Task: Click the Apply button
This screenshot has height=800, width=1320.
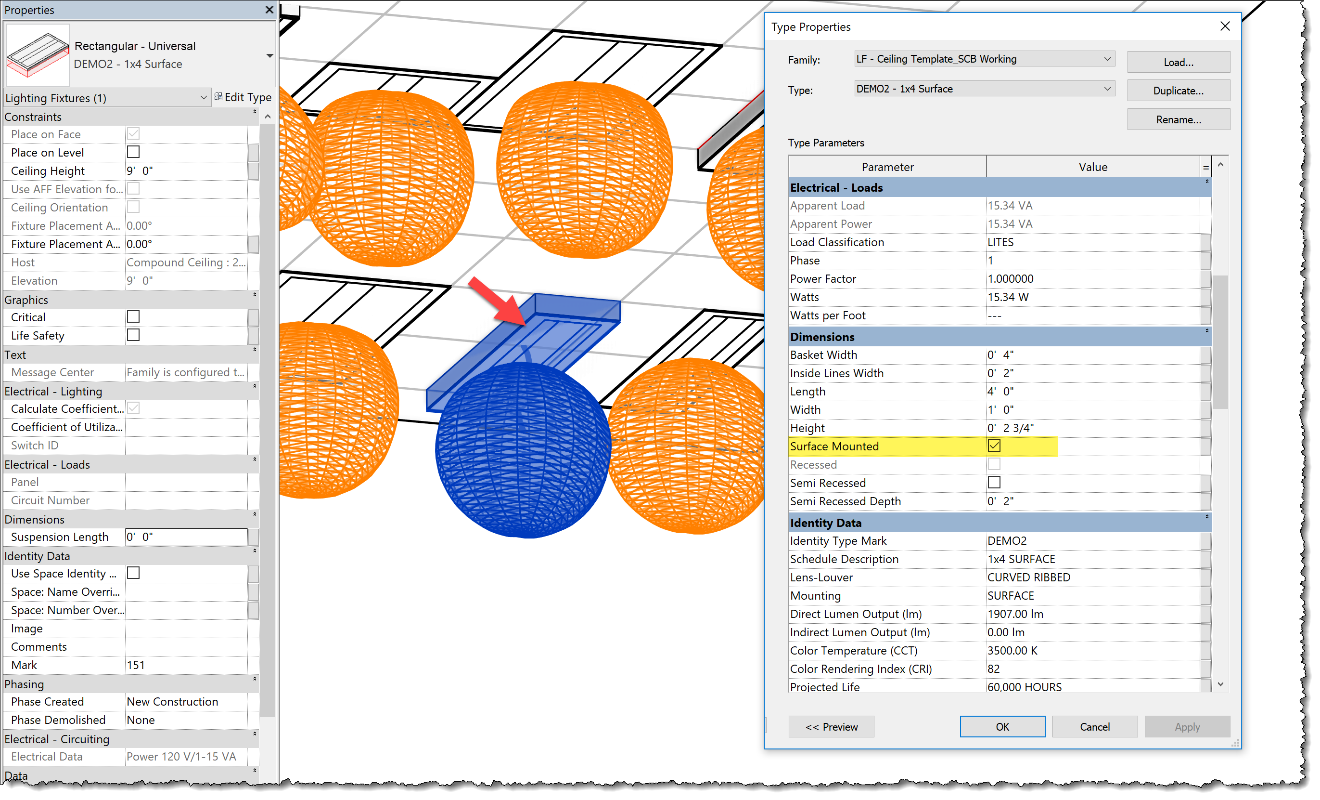Action: coord(1187,726)
